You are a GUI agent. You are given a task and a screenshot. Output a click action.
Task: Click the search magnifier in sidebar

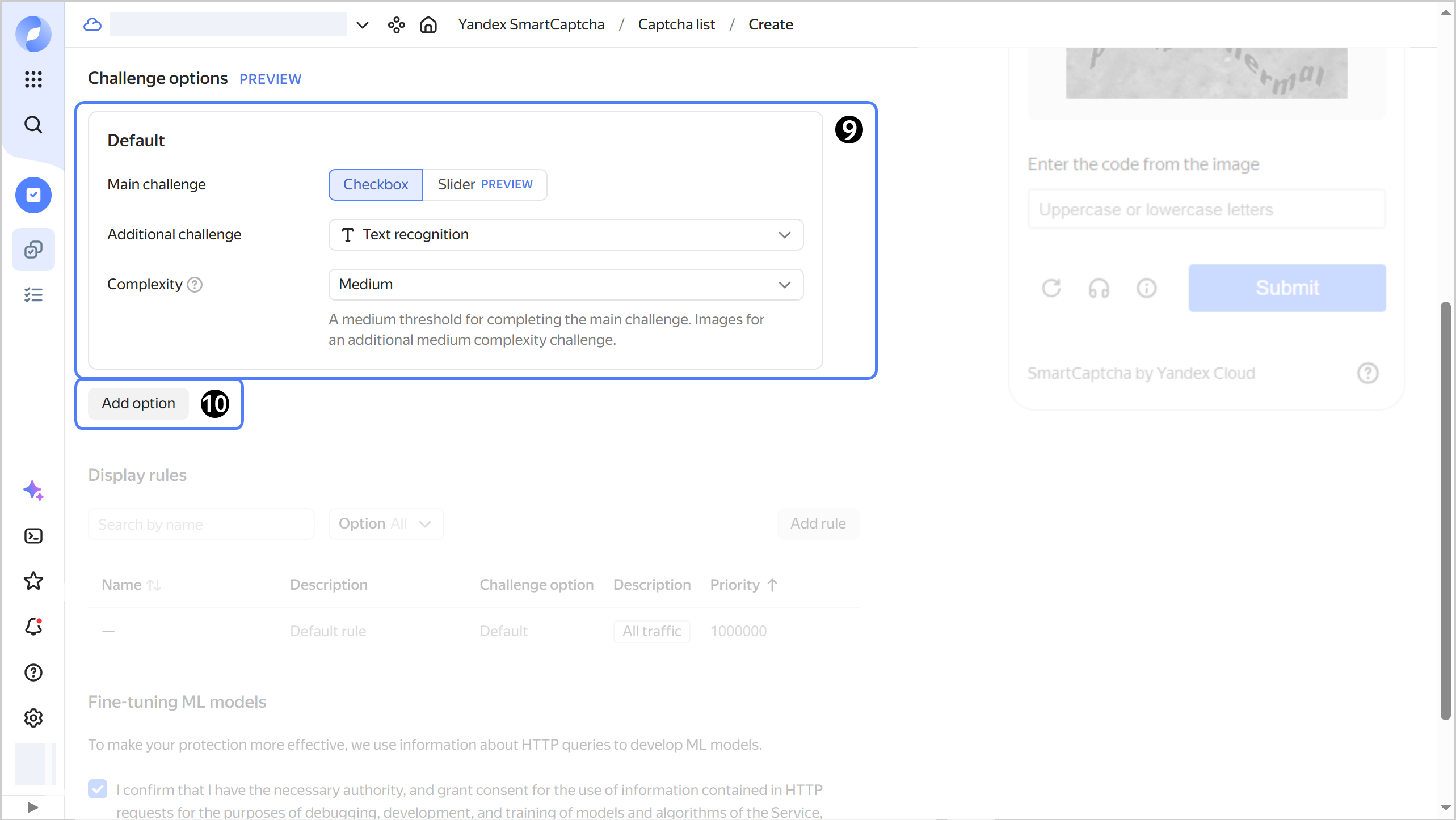(33, 125)
